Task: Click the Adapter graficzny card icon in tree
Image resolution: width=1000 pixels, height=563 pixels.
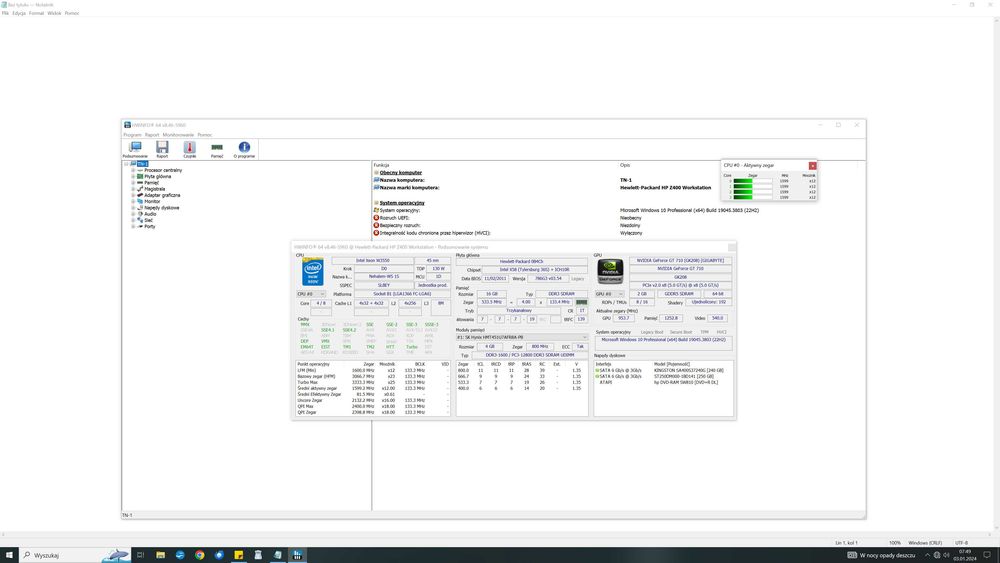Action: click(140, 195)
